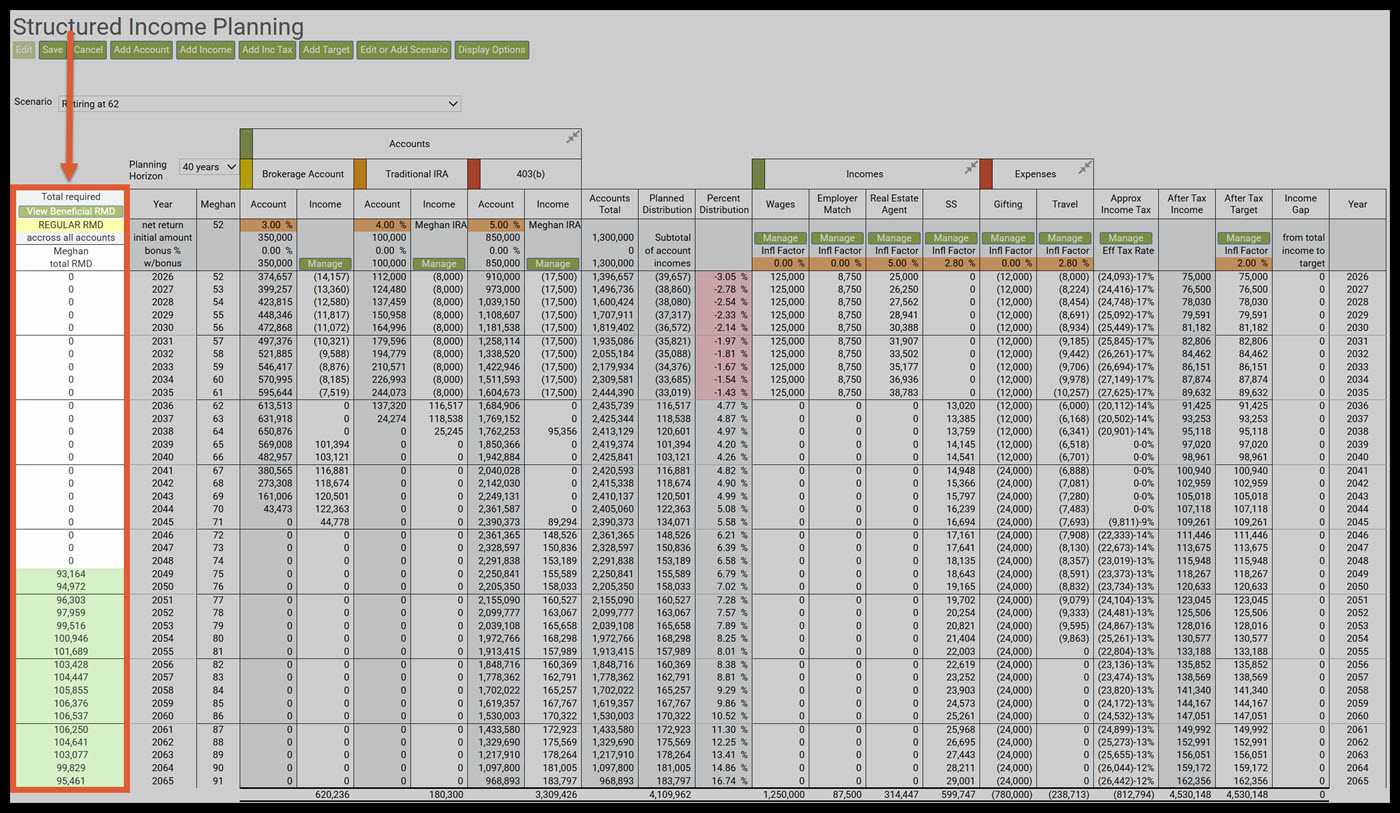Save the income plan
Viewport: 1400px width, 813px height.
(x=53, y=49)
